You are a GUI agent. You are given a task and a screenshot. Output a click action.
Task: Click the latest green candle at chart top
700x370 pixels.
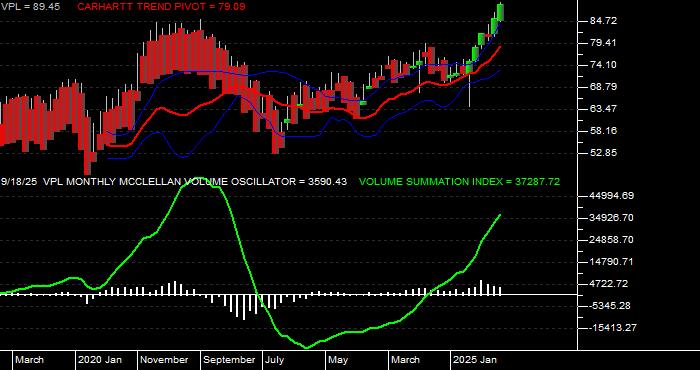500,12
